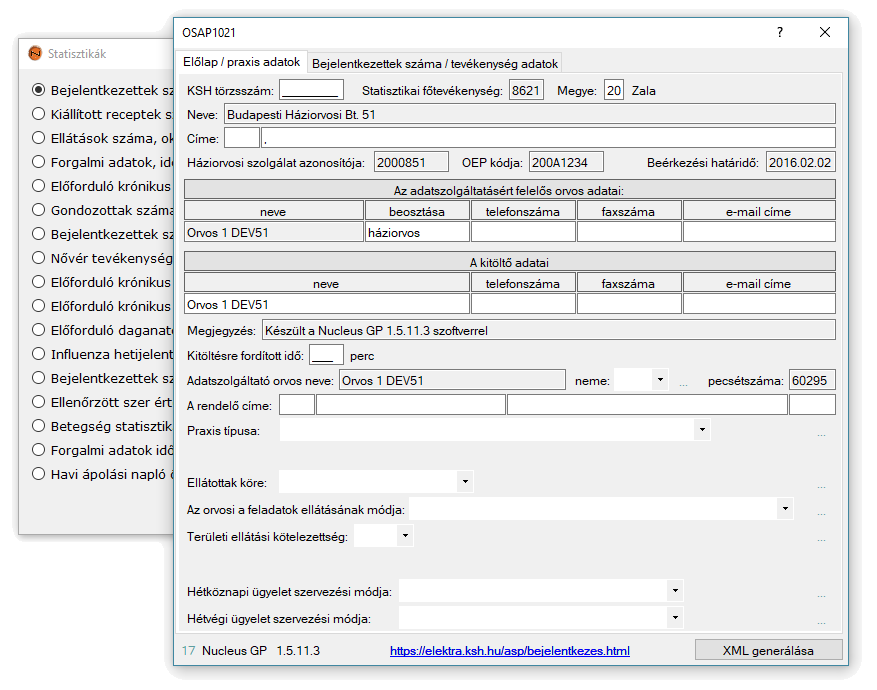Click the kitöltő telefonszáma cell
Image resolution: width=877 pixels, height=690 pixels.
523,304
